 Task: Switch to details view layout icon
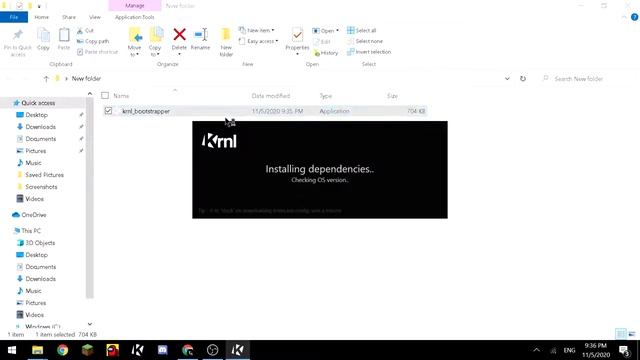tap(620, 333)
